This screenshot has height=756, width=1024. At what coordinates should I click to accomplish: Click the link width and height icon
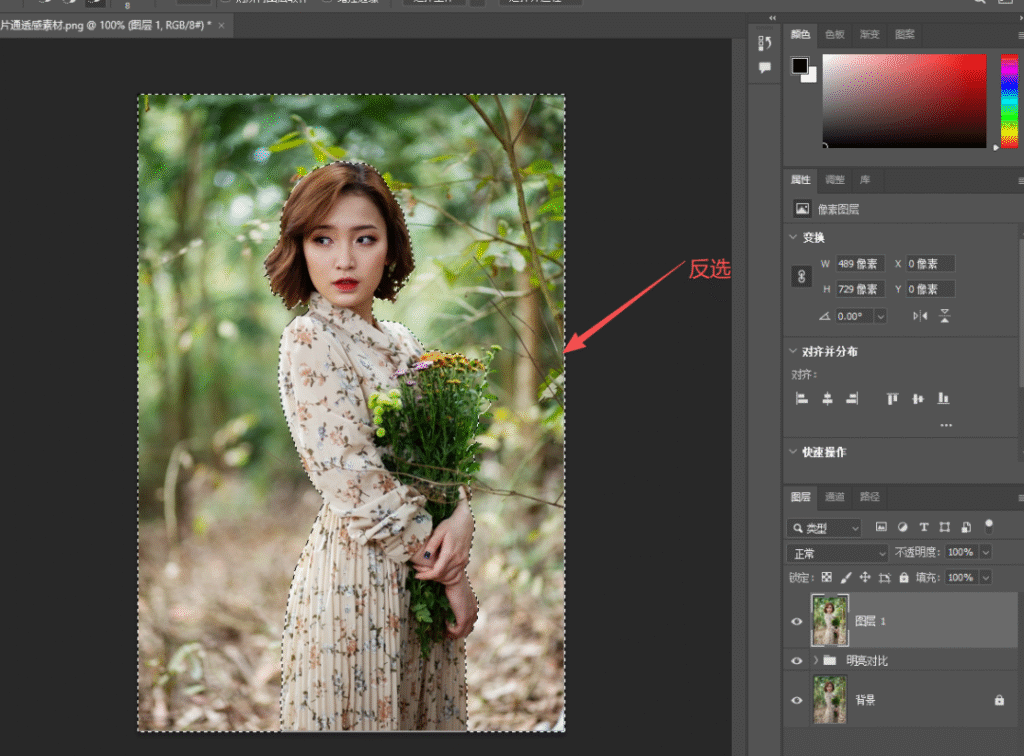point(801,276)
